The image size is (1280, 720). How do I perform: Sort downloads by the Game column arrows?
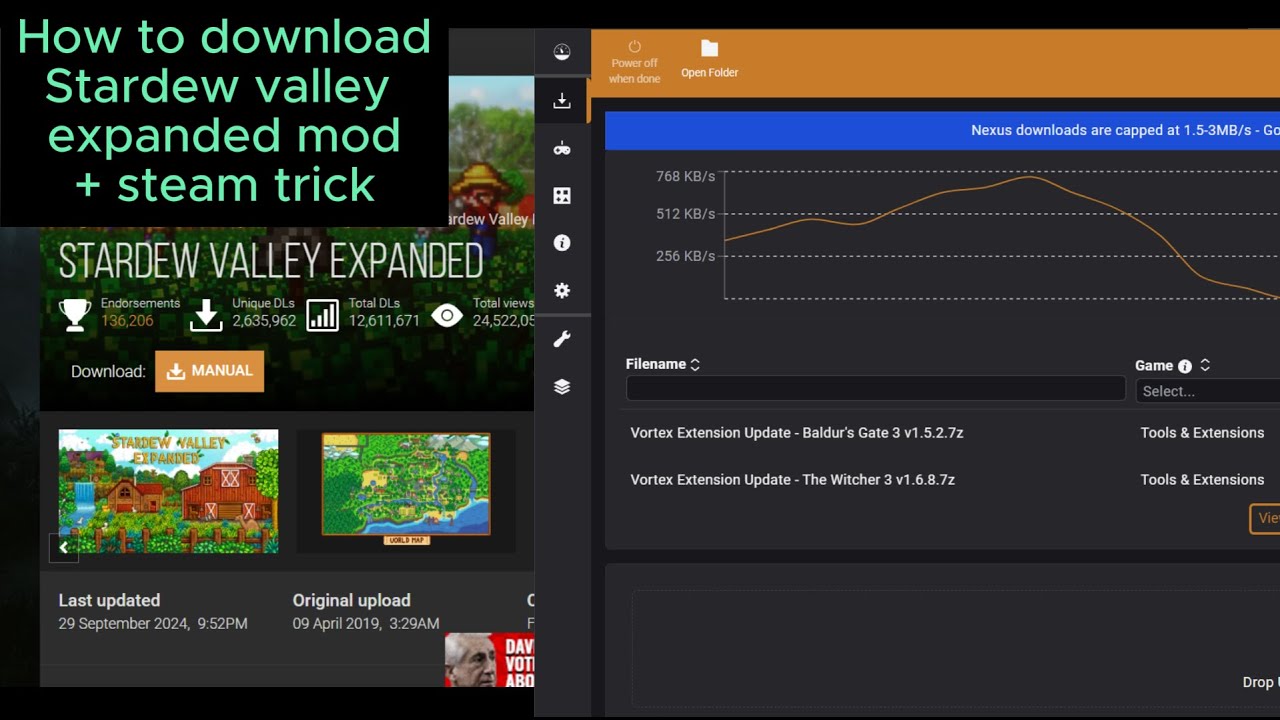(x=1205, y=365)
